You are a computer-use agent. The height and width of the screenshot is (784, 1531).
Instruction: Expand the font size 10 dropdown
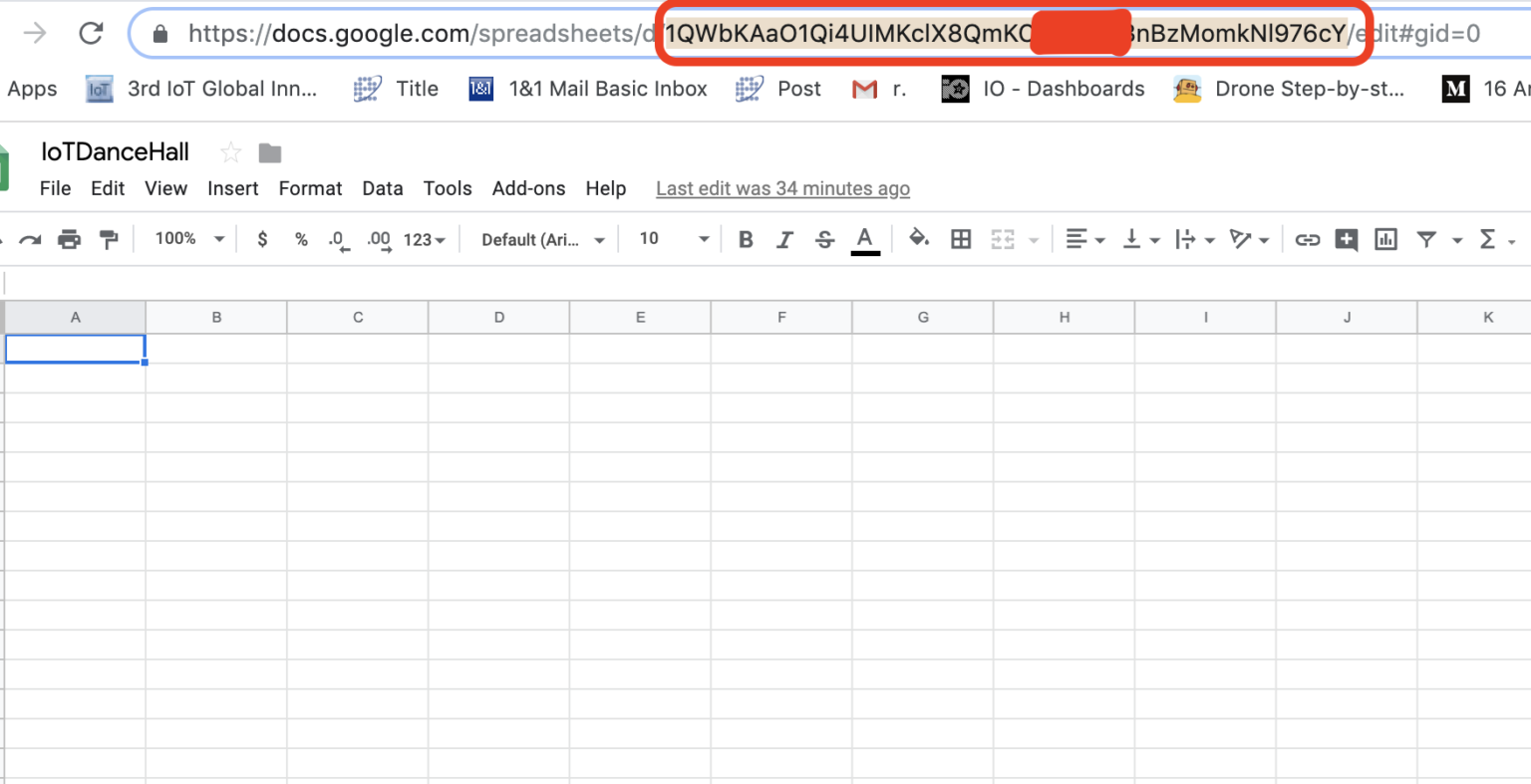point(675,239)
